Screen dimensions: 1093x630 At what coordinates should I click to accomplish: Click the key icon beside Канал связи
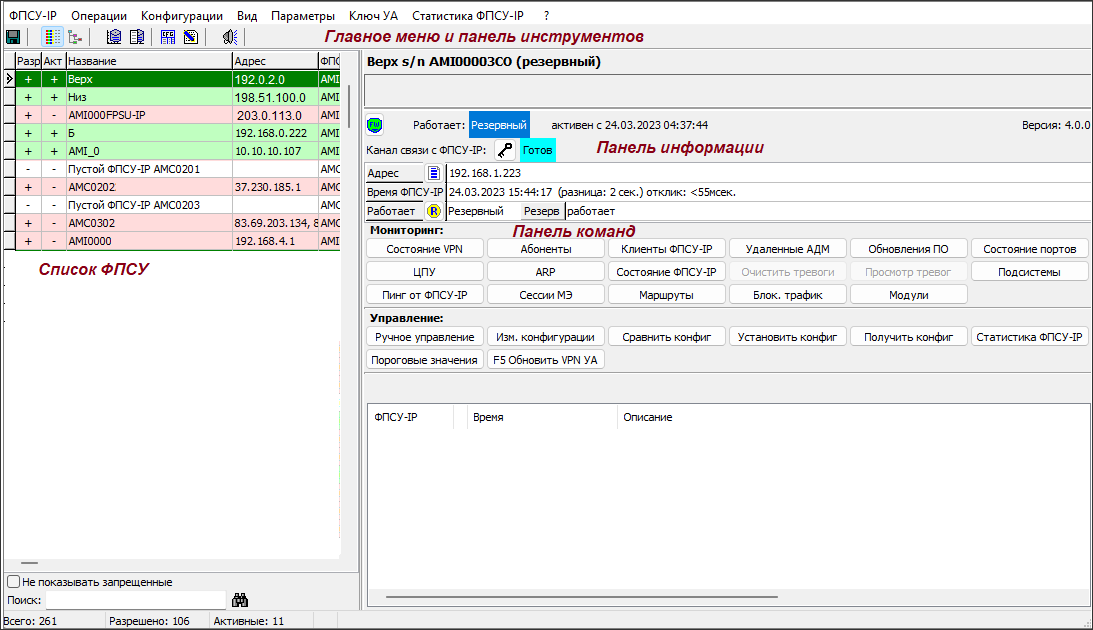tap(505, 149)
